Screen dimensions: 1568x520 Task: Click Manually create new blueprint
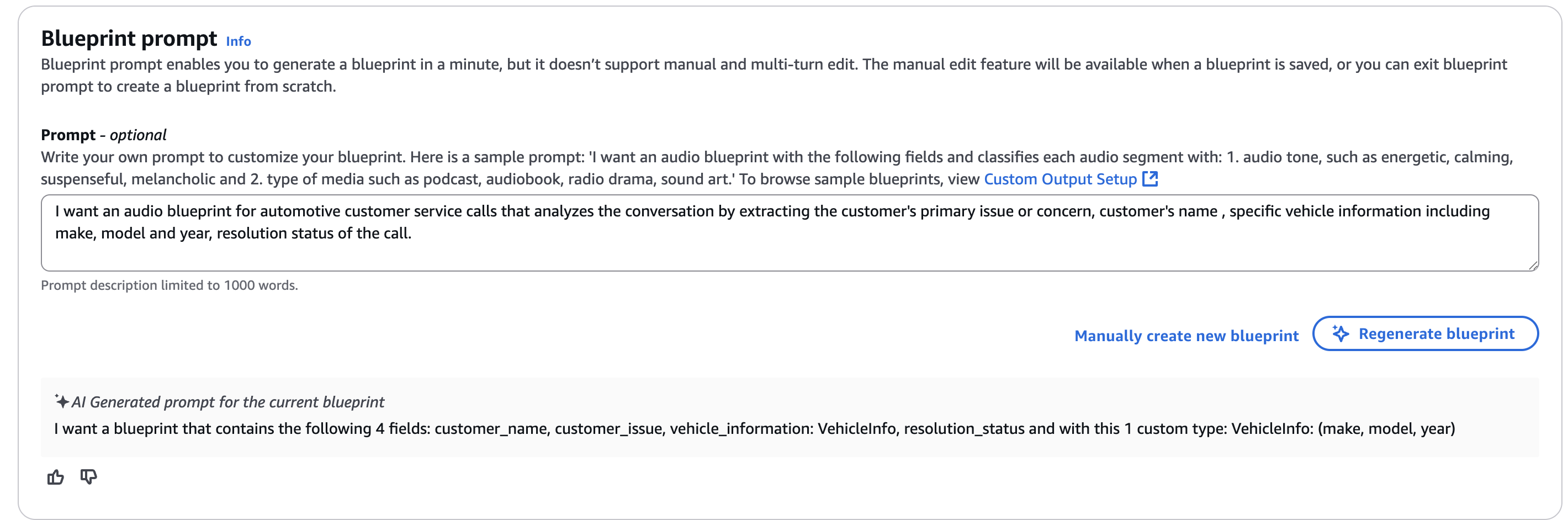[x=1186, y=336]
